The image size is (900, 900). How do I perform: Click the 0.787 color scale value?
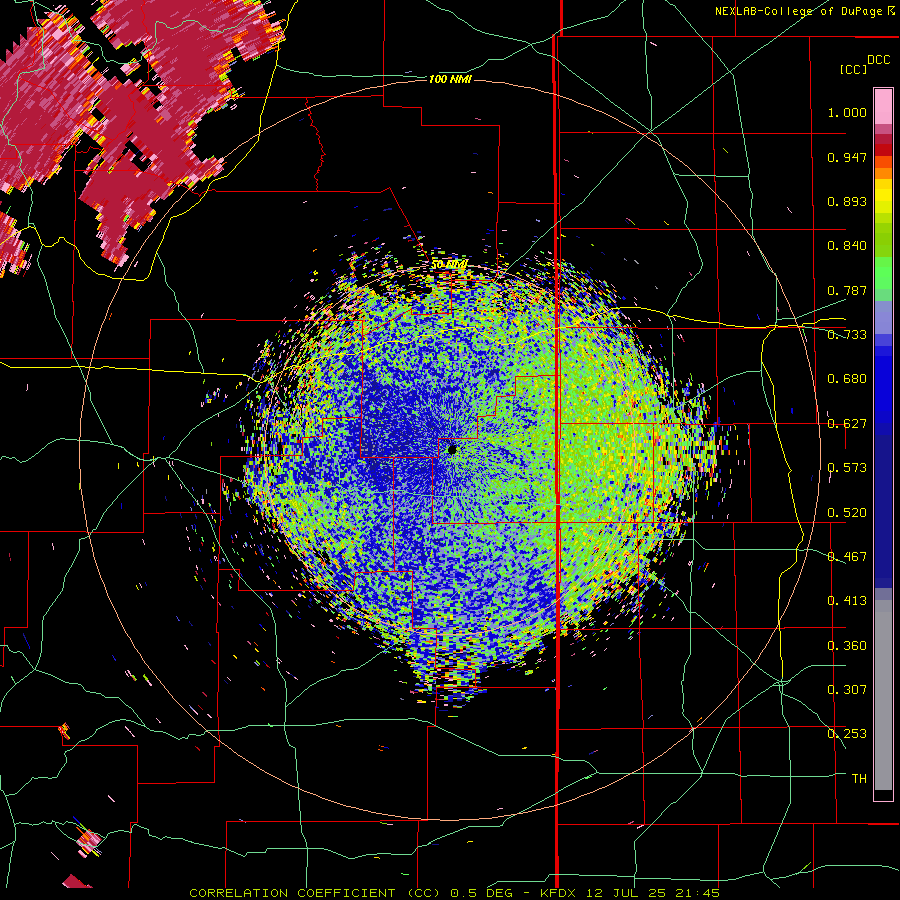847,290
